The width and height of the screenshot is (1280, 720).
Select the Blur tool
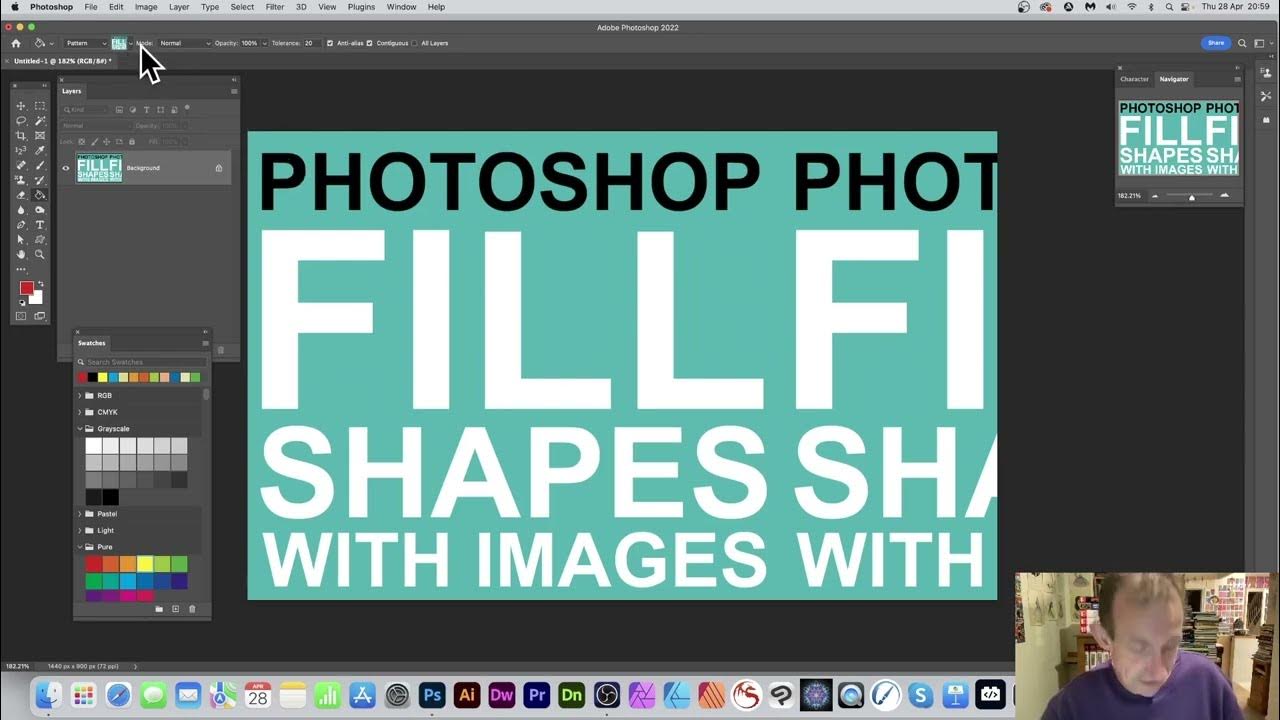coord(21,210)
